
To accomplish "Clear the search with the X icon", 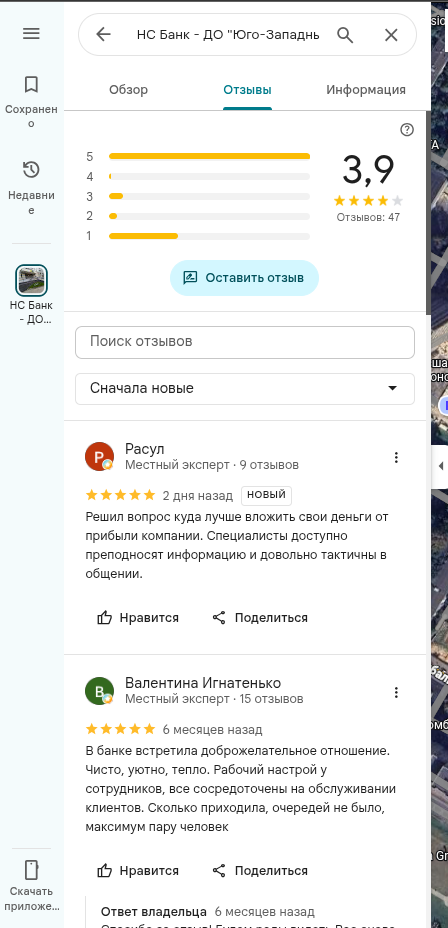I will 391,35.
